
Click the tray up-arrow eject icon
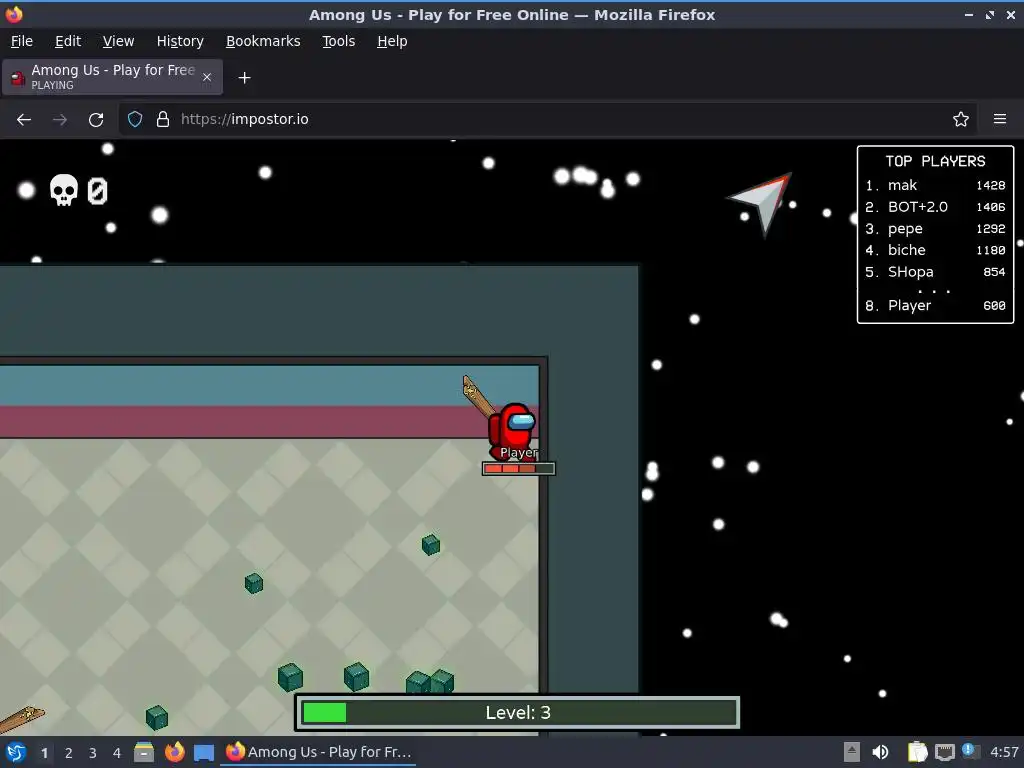tap(852, 752)
